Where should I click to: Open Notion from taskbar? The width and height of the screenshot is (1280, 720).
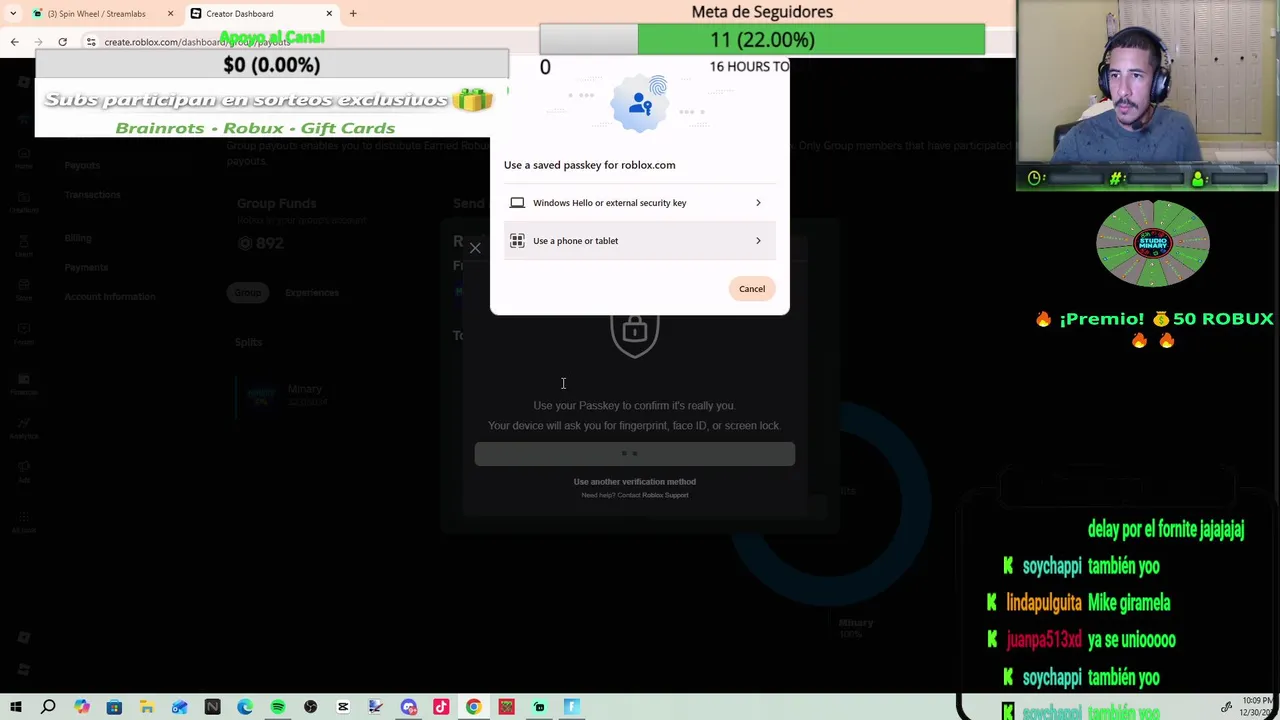212,708
